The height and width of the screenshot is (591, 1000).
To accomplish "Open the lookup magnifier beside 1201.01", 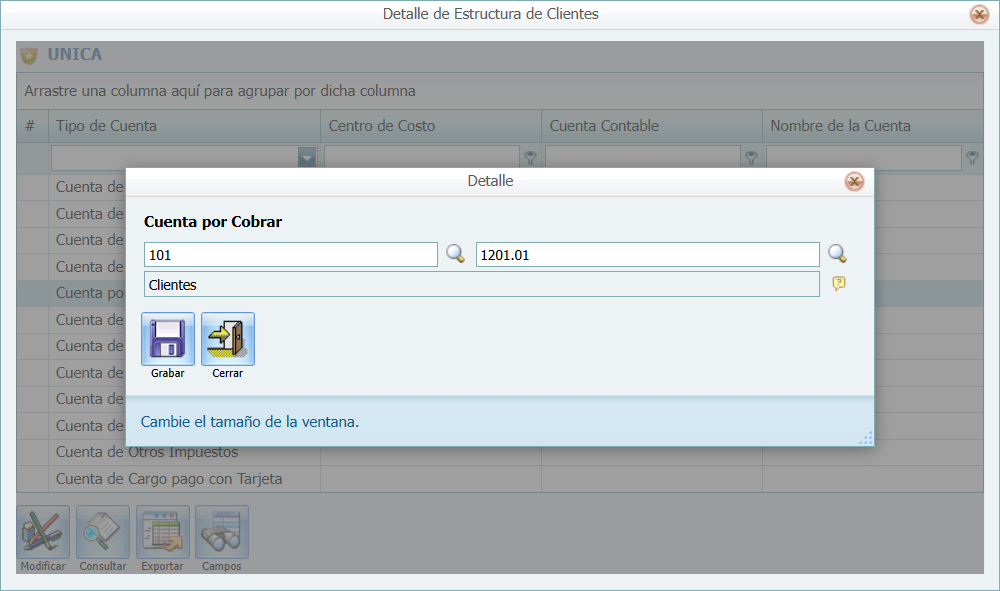I will pos(838,254).
